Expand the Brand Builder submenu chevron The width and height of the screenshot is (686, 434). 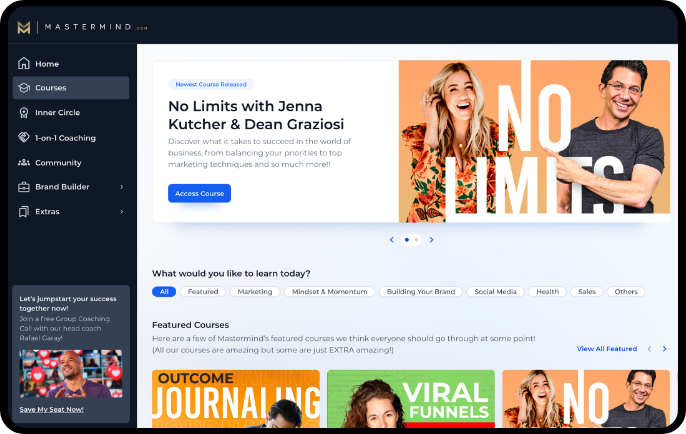coord(122,187)
